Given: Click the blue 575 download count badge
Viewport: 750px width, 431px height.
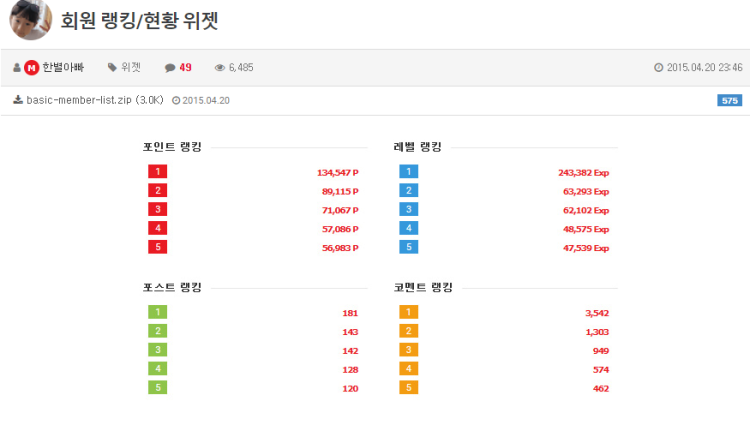Looking at the screenshot, I should [729, 100].
